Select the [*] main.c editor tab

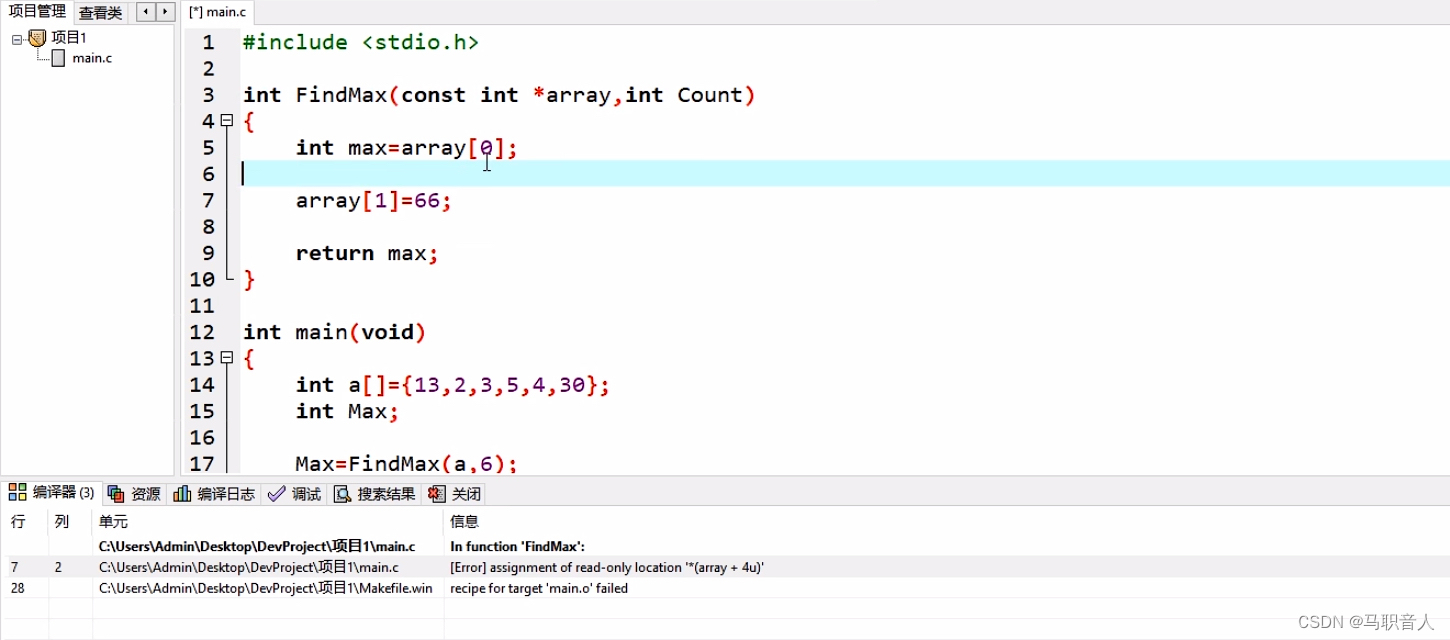(218, 12)
